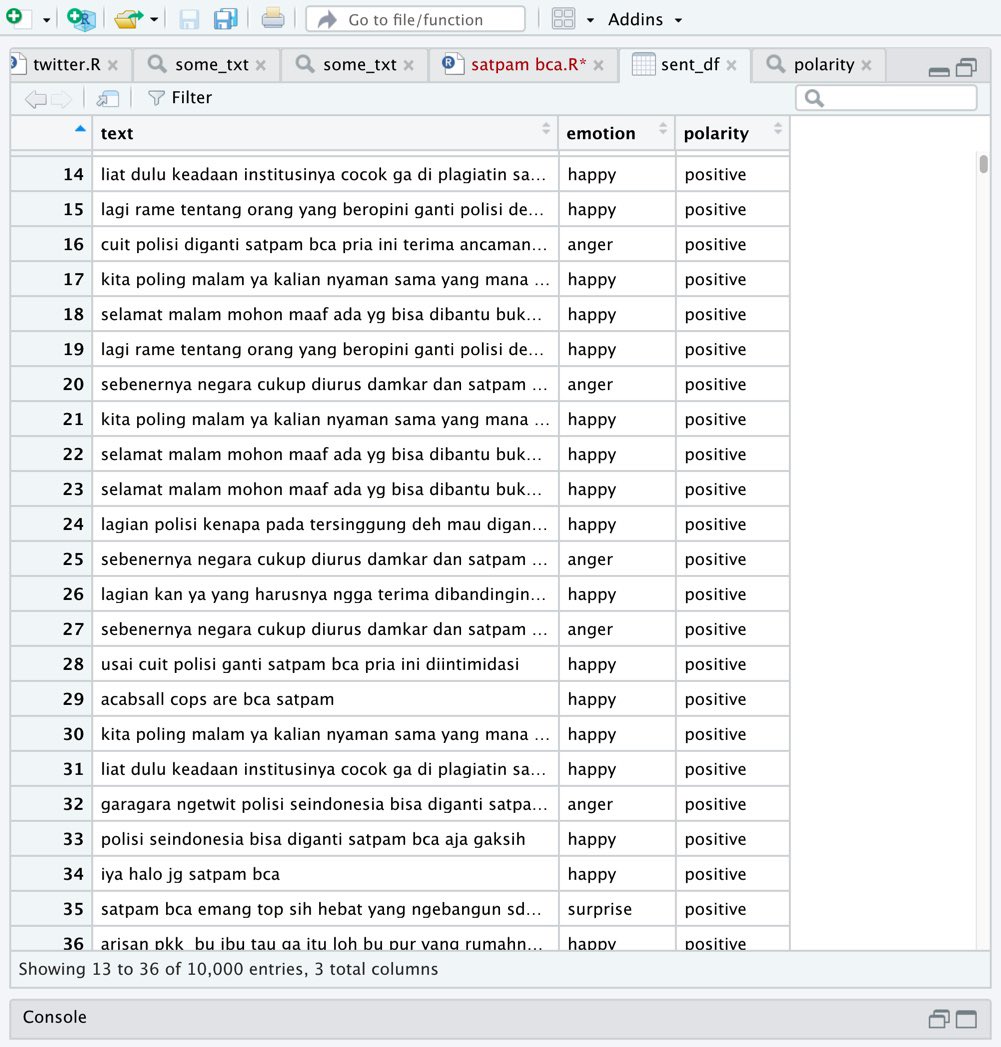The image size is (1001, 1047).
Task: Click the 'Showing 13 to 36 of 10,000 entries' status
Action: pos(228,969)
